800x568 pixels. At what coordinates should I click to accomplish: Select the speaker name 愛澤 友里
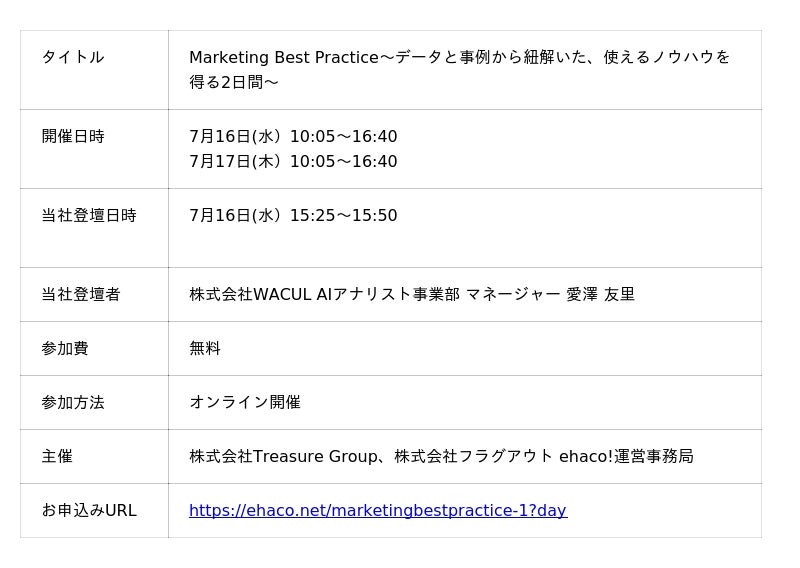(x=601, y=294)
